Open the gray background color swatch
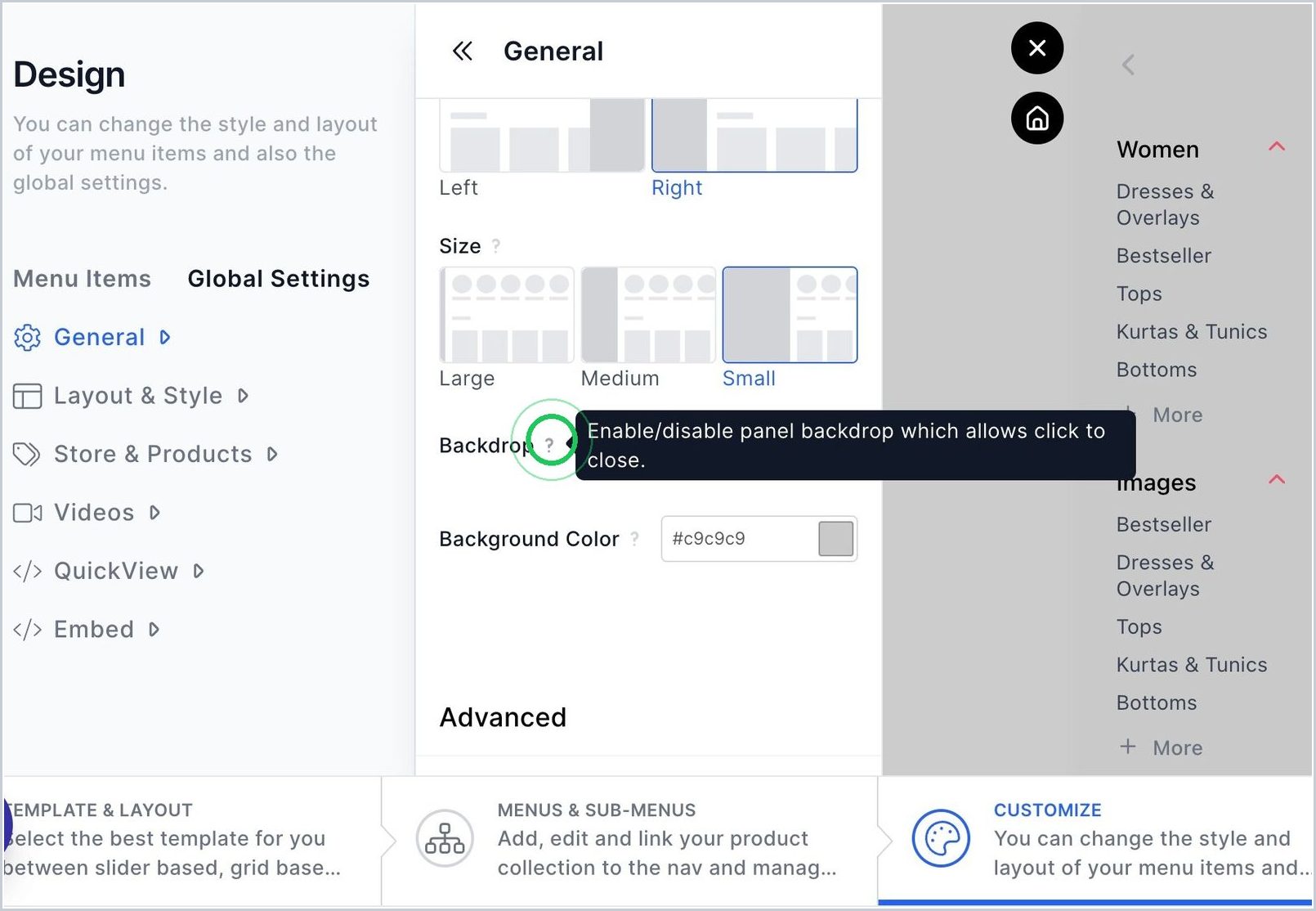The height and width of the screenshot is (911, 1316). (836, 539)
